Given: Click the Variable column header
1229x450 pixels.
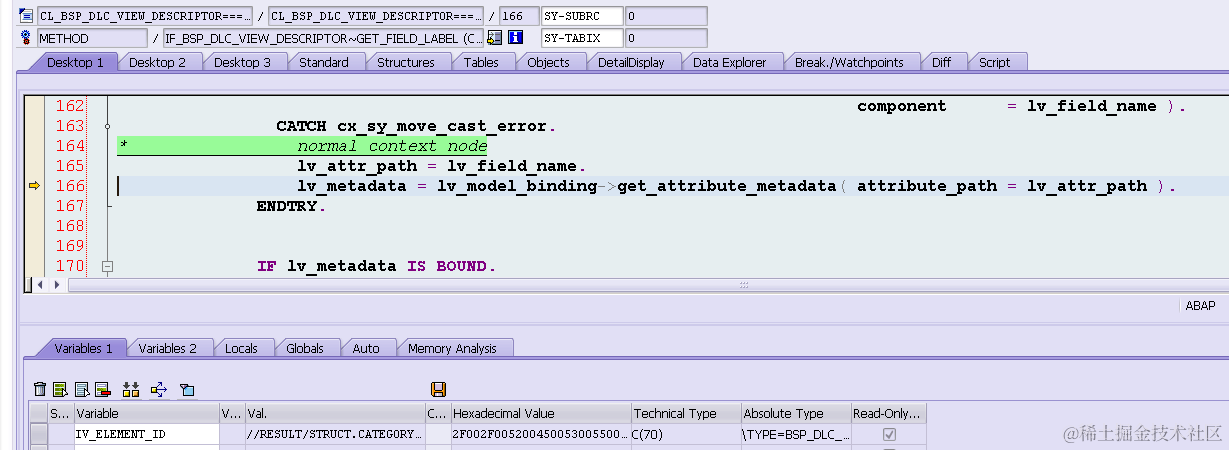Looking at the screenshot, I should click(146, 413).
